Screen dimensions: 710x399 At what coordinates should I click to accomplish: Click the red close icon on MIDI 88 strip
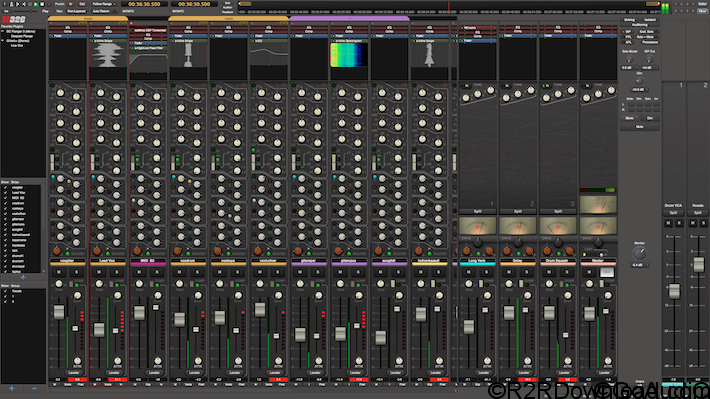[x=131, y=23]
